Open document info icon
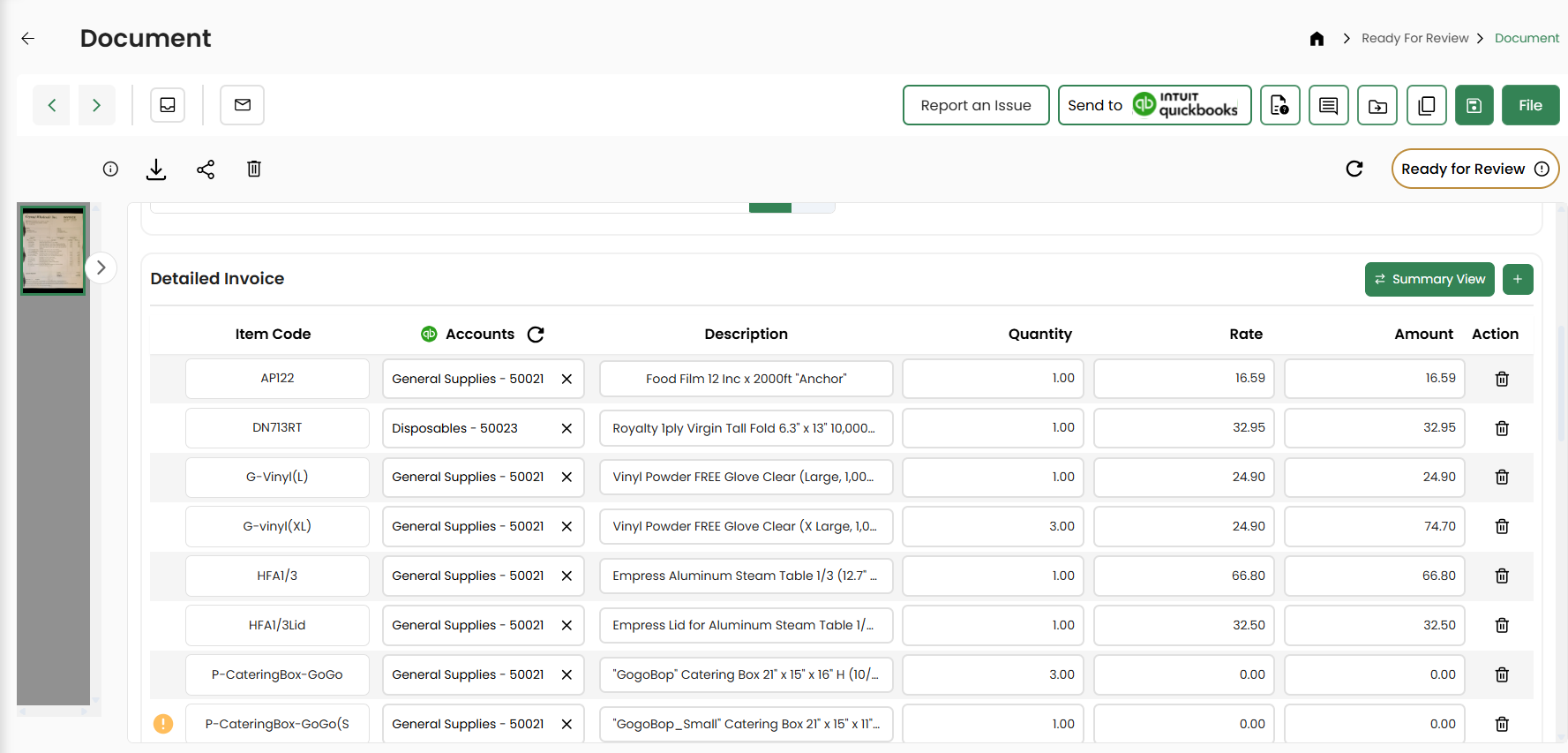The height and width of the screenshot is (753, 1568). click(110, 169)
